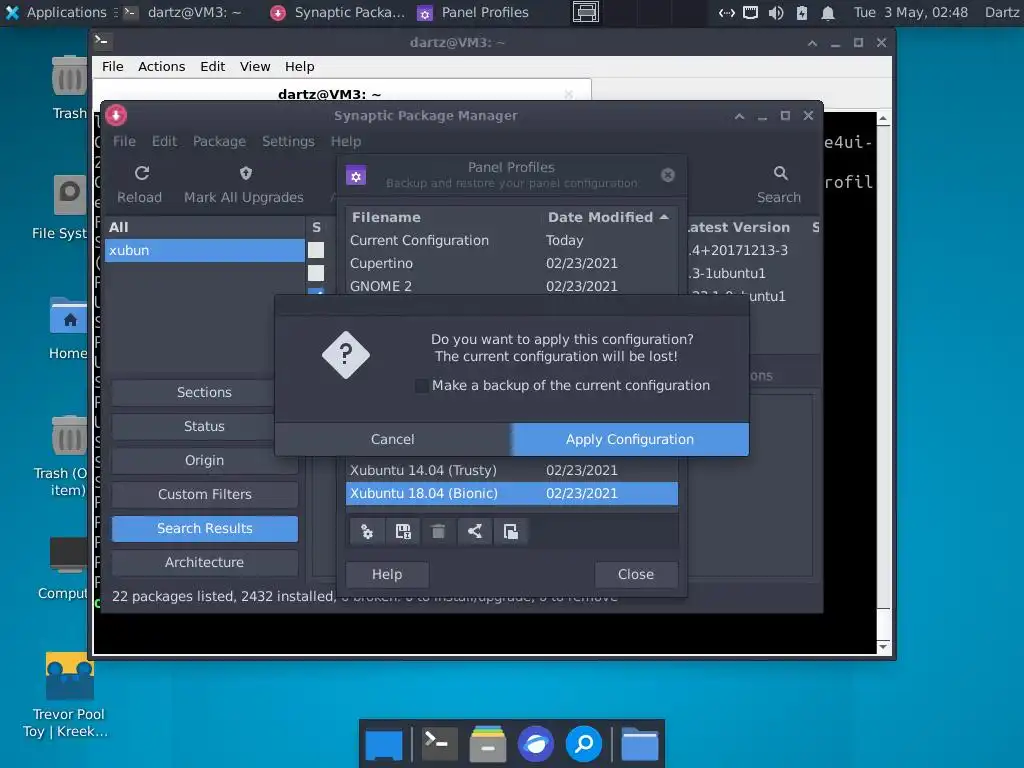The height and width of the screenshot is (768, 1024).
Task: Click Help button in Panel Profiles
Action: coord(387,575)
